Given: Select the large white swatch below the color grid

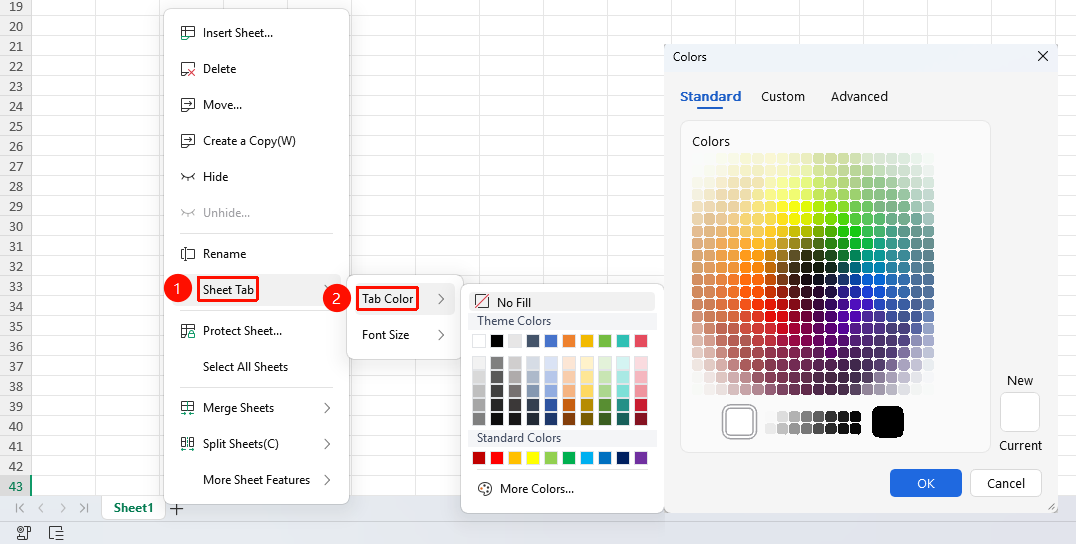Looking at the screenshot, I should pyautogui.click(x=739, y=422).
